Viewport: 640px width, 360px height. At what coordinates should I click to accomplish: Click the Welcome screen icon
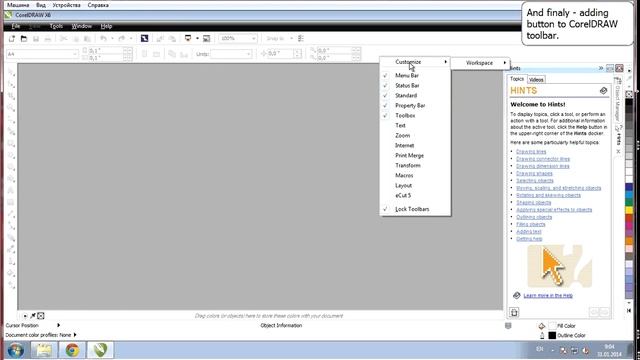207,38
